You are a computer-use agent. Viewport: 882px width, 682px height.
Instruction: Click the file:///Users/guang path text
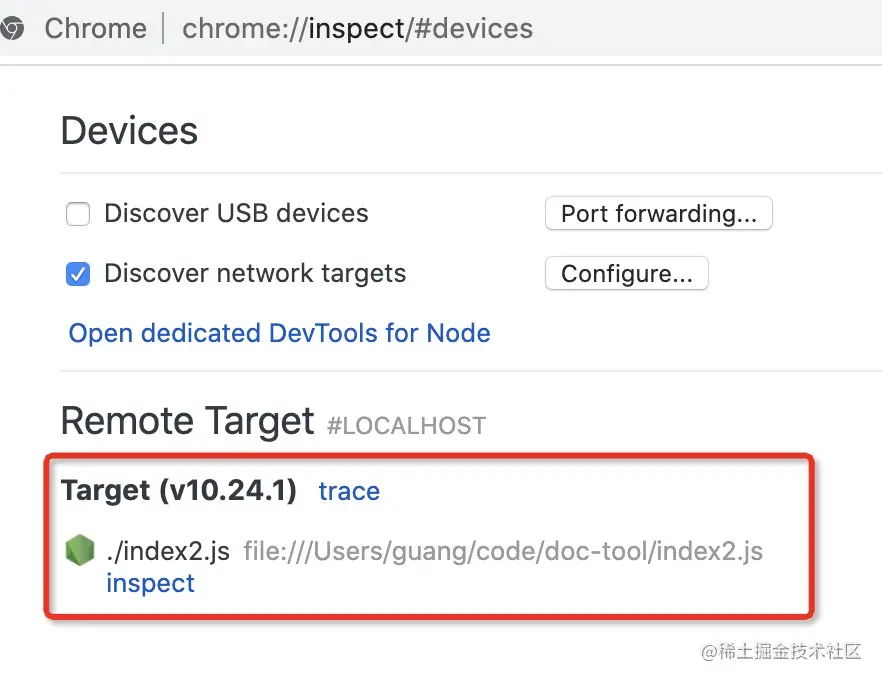pyautogui.click(x=503, y=550)
